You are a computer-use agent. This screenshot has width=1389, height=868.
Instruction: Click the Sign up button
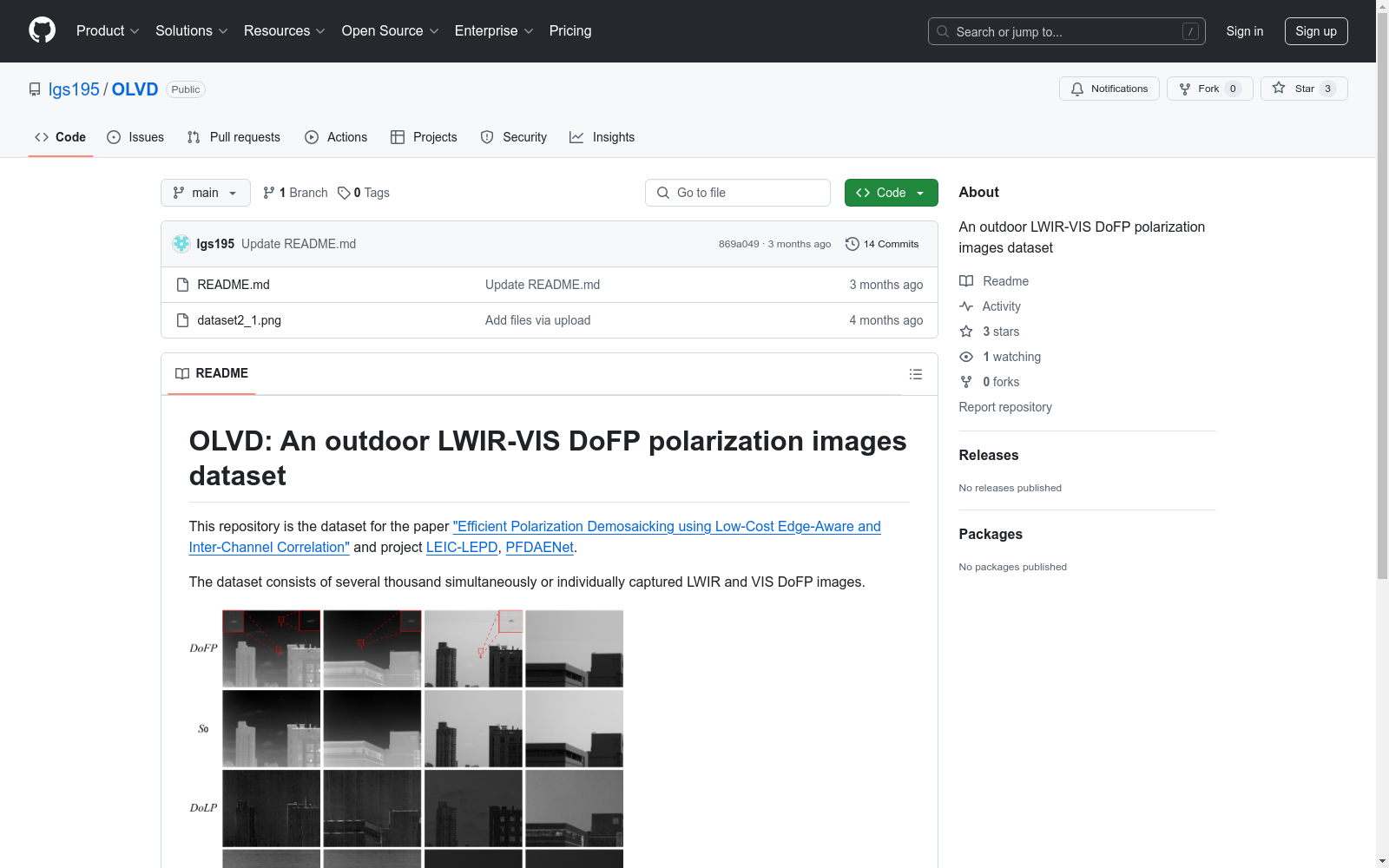point(1316,31)
